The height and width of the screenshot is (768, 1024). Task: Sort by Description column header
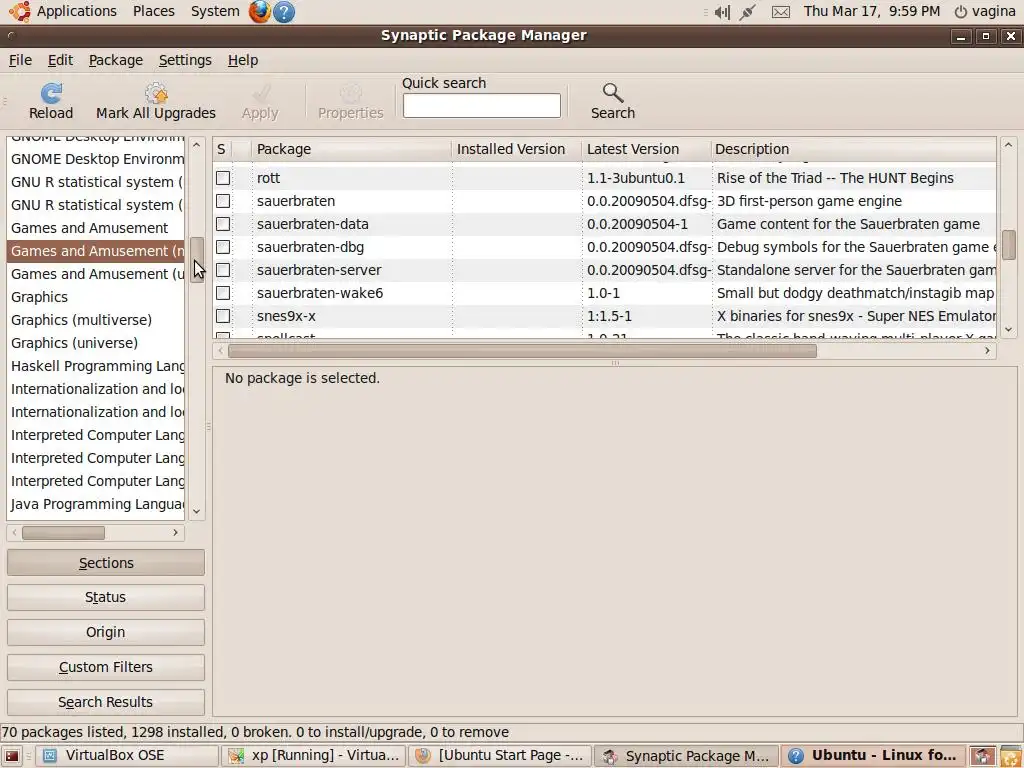pyautogui.click(x=853, y=149)
